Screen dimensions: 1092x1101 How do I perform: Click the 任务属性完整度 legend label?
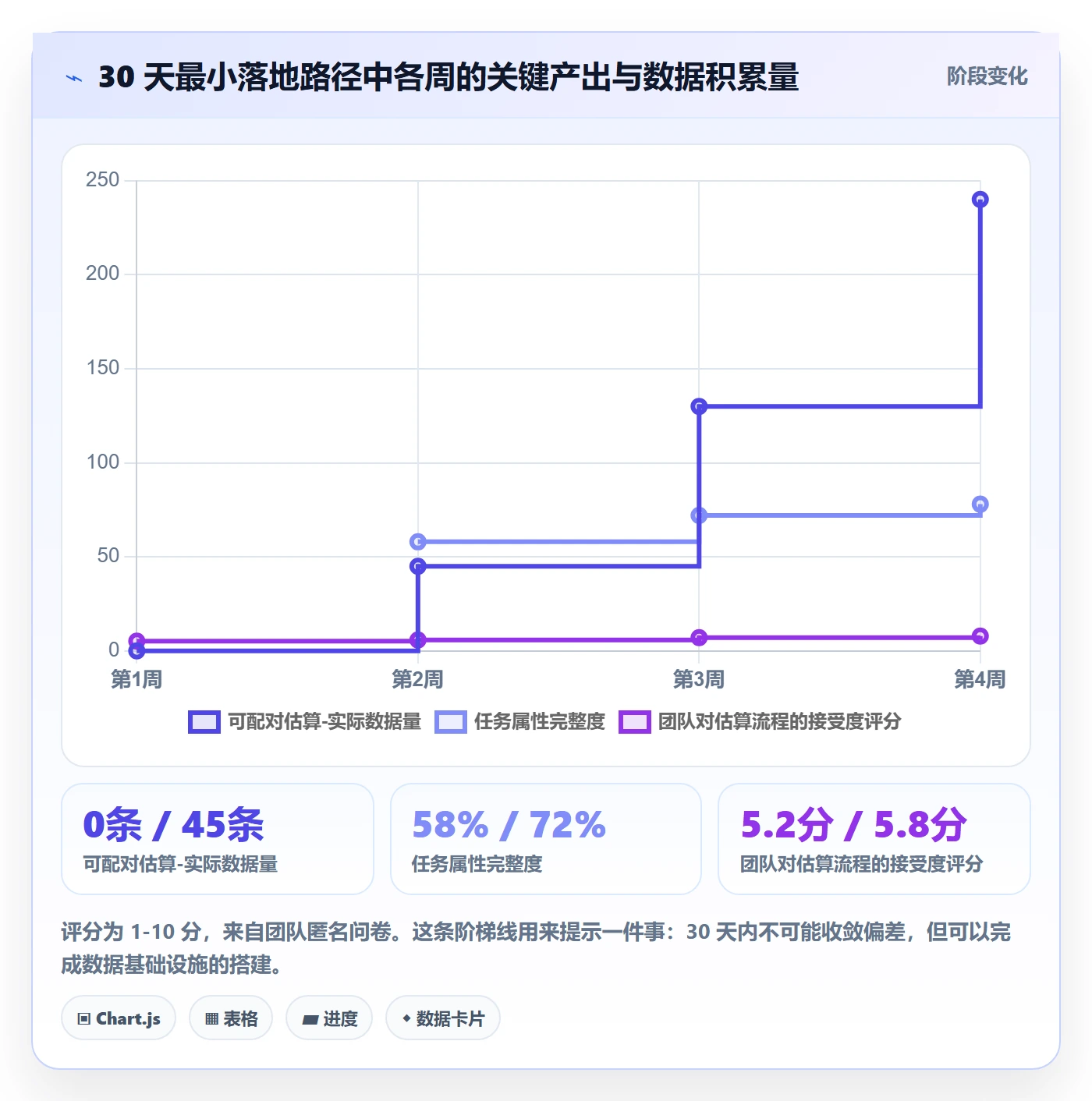point(540,722)
